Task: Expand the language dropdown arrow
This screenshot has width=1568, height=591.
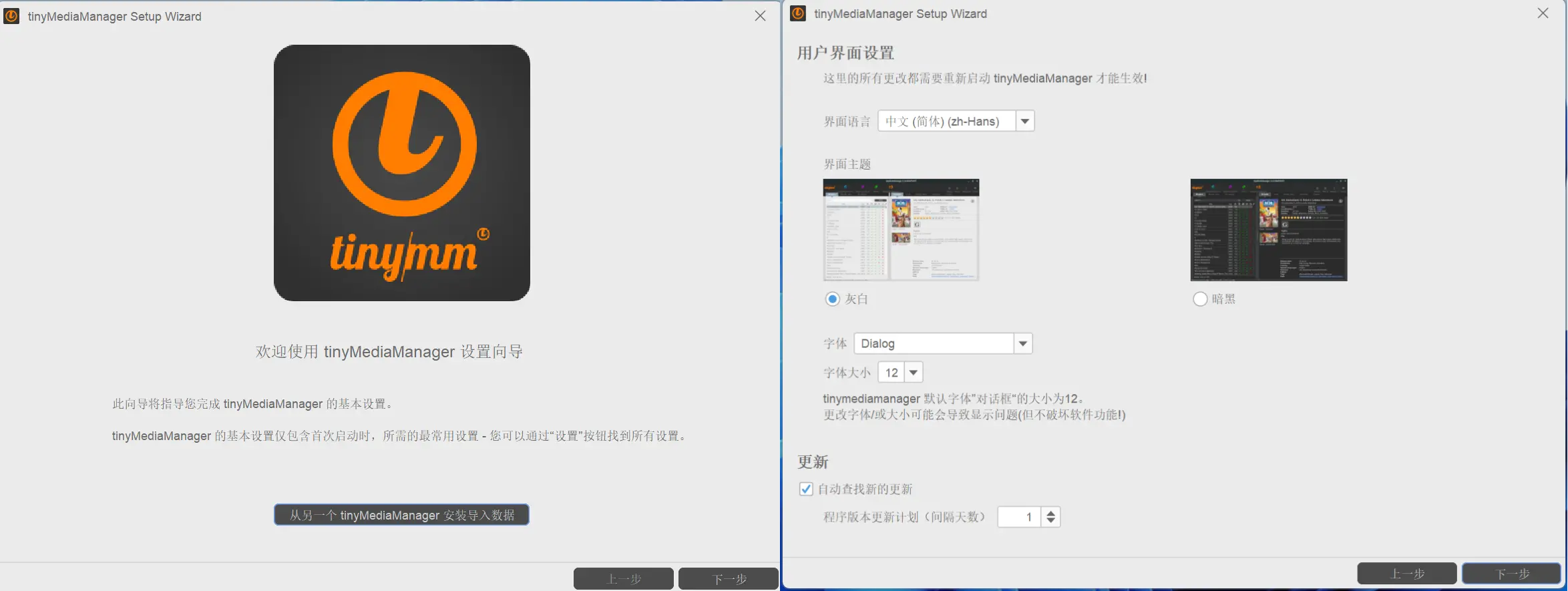Action: point(1025,121)
